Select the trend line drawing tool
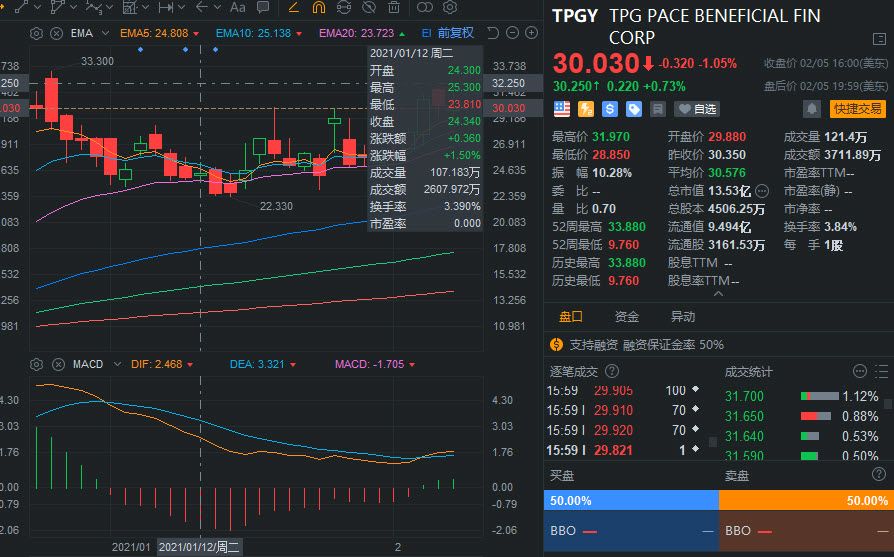This screenshot has height=557, width=894. point(21,7)
